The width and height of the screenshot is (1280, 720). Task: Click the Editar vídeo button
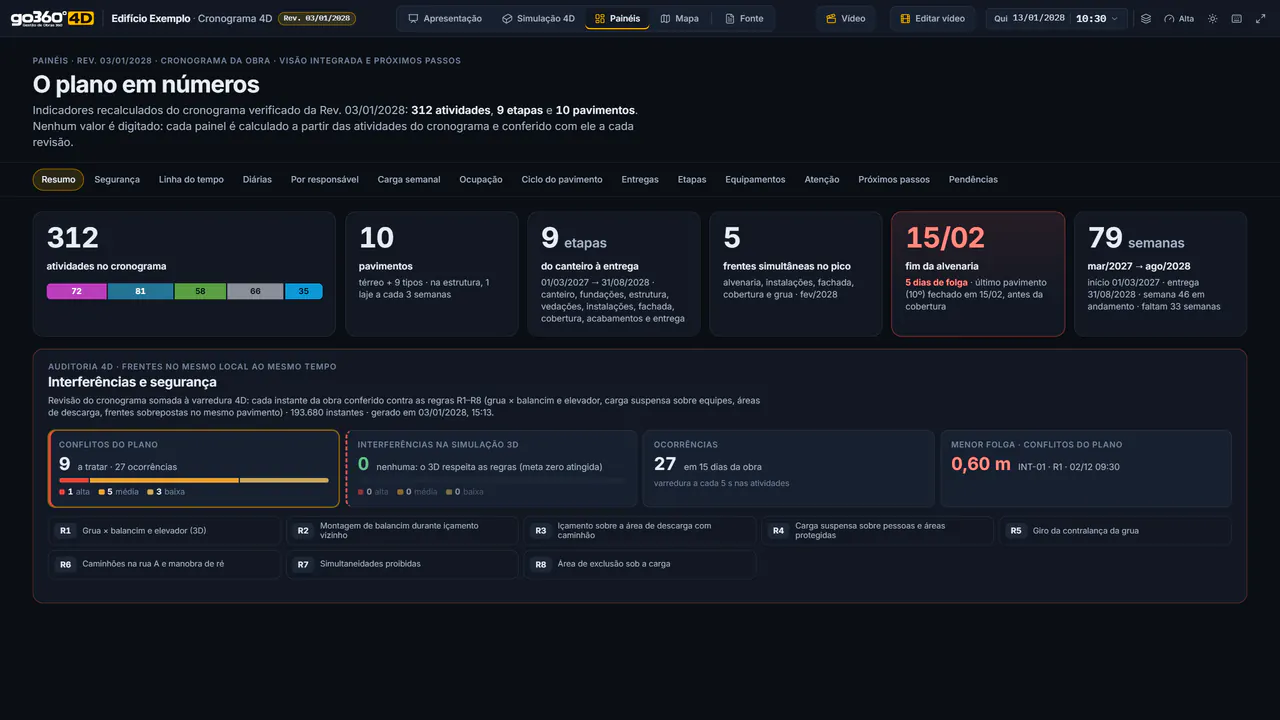pos(933,19)
